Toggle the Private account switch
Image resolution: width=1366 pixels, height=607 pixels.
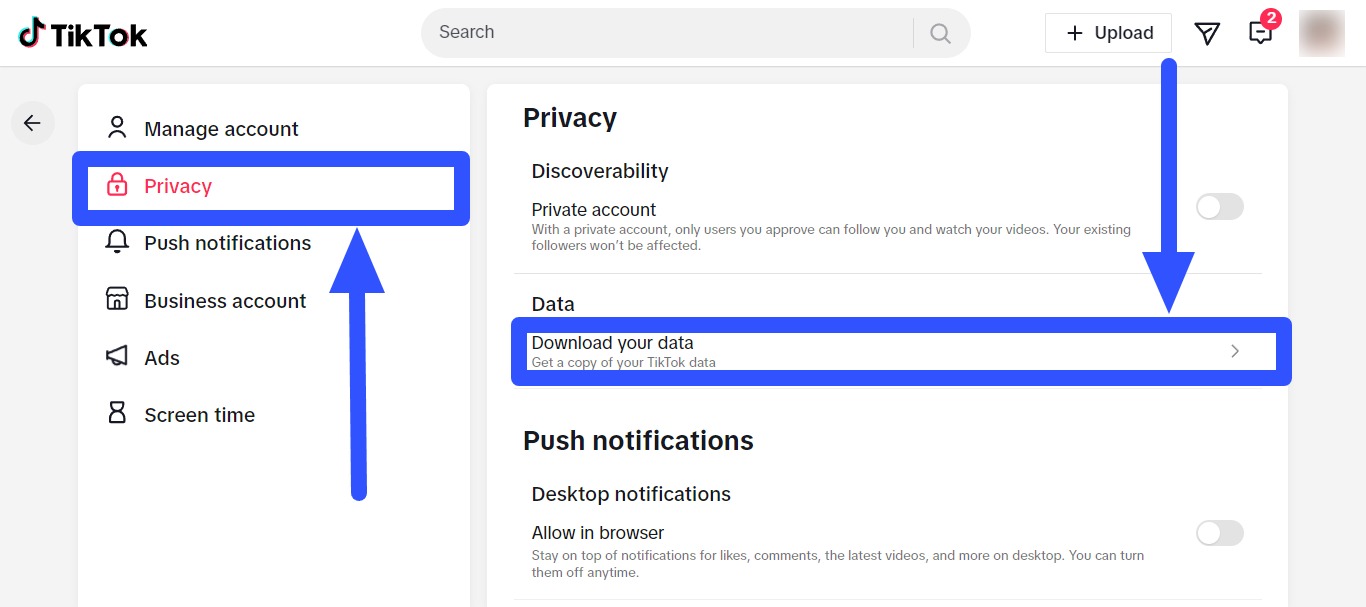1219,207
